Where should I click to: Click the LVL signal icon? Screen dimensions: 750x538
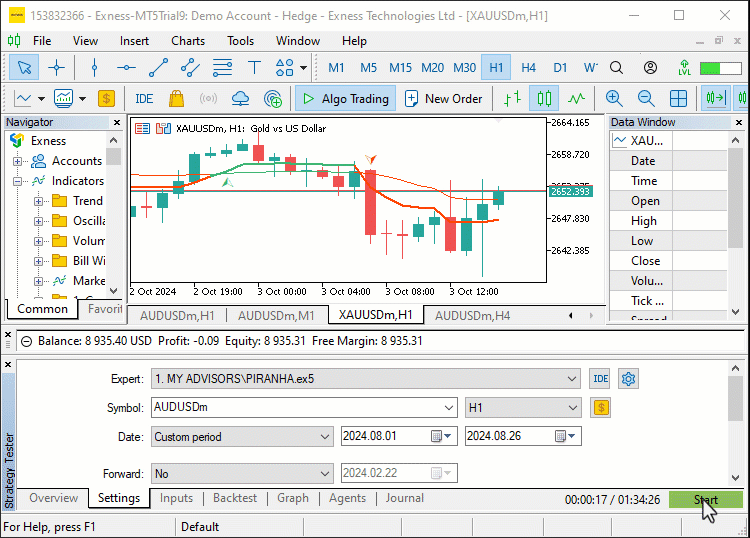684,67
